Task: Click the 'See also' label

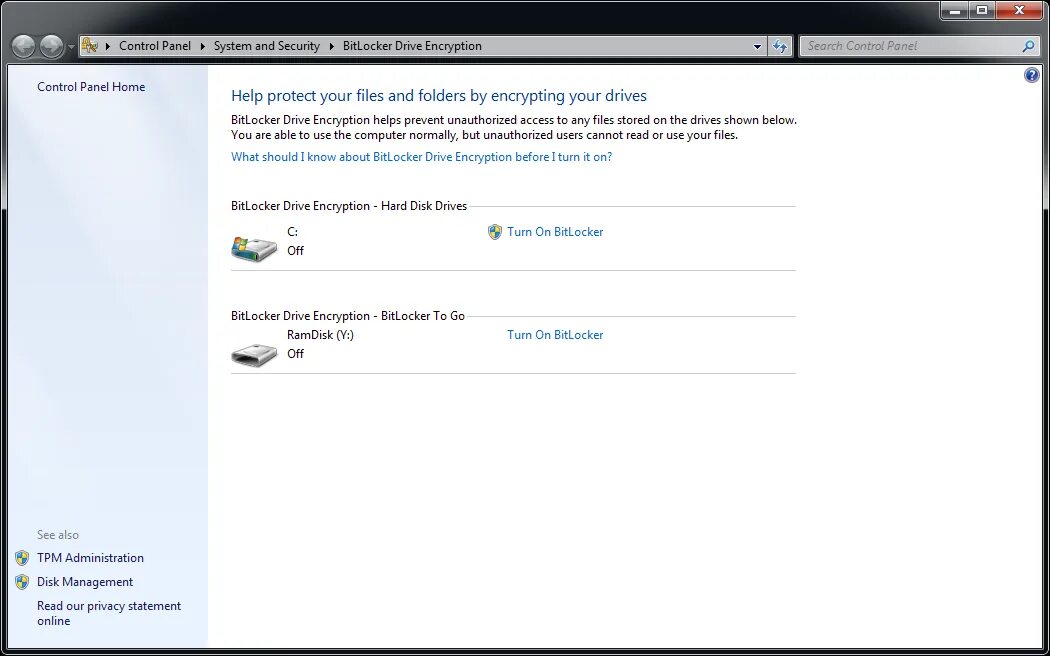Action: 58,535
